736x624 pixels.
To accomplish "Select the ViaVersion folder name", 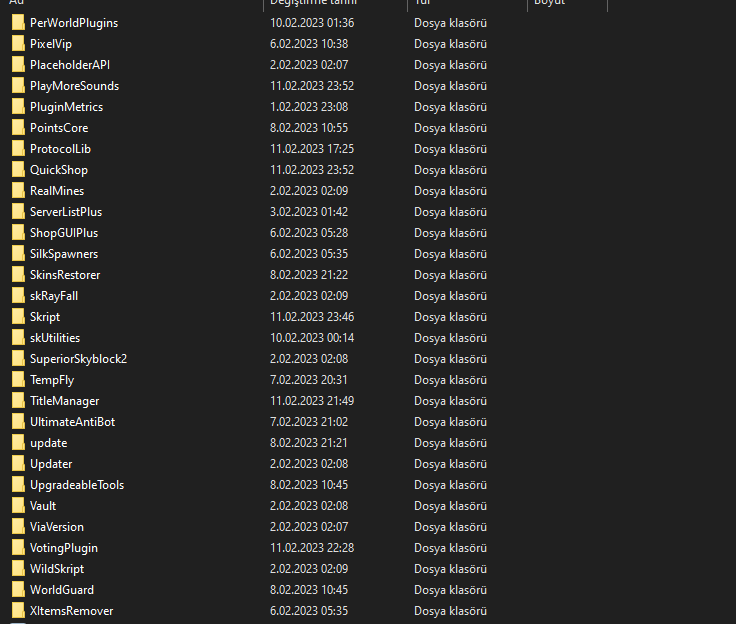I will coord(57,527).
